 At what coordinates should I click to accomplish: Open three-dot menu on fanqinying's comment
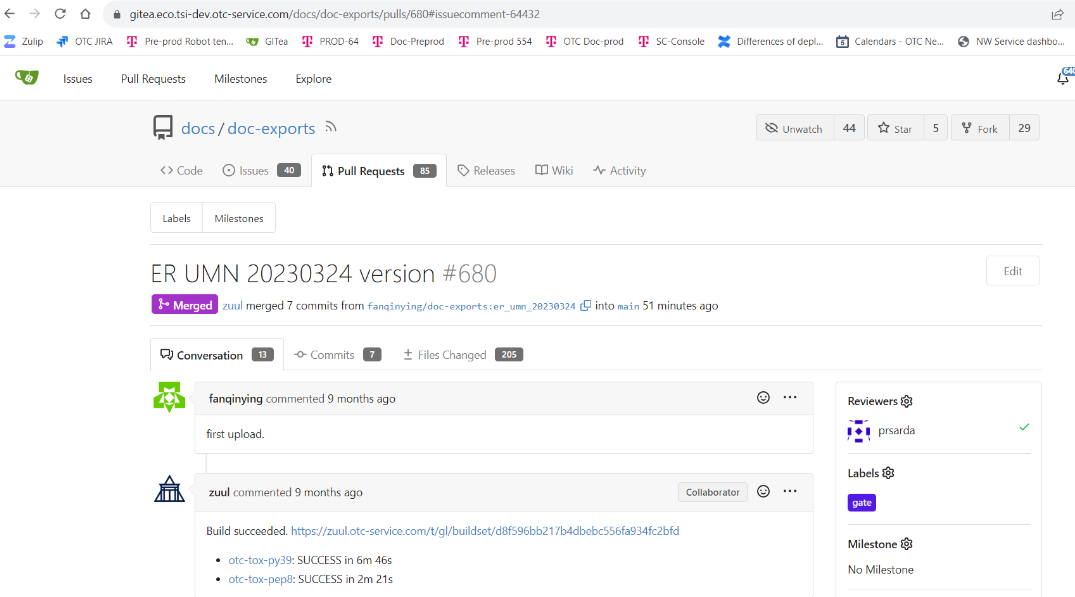click(790, 398)
